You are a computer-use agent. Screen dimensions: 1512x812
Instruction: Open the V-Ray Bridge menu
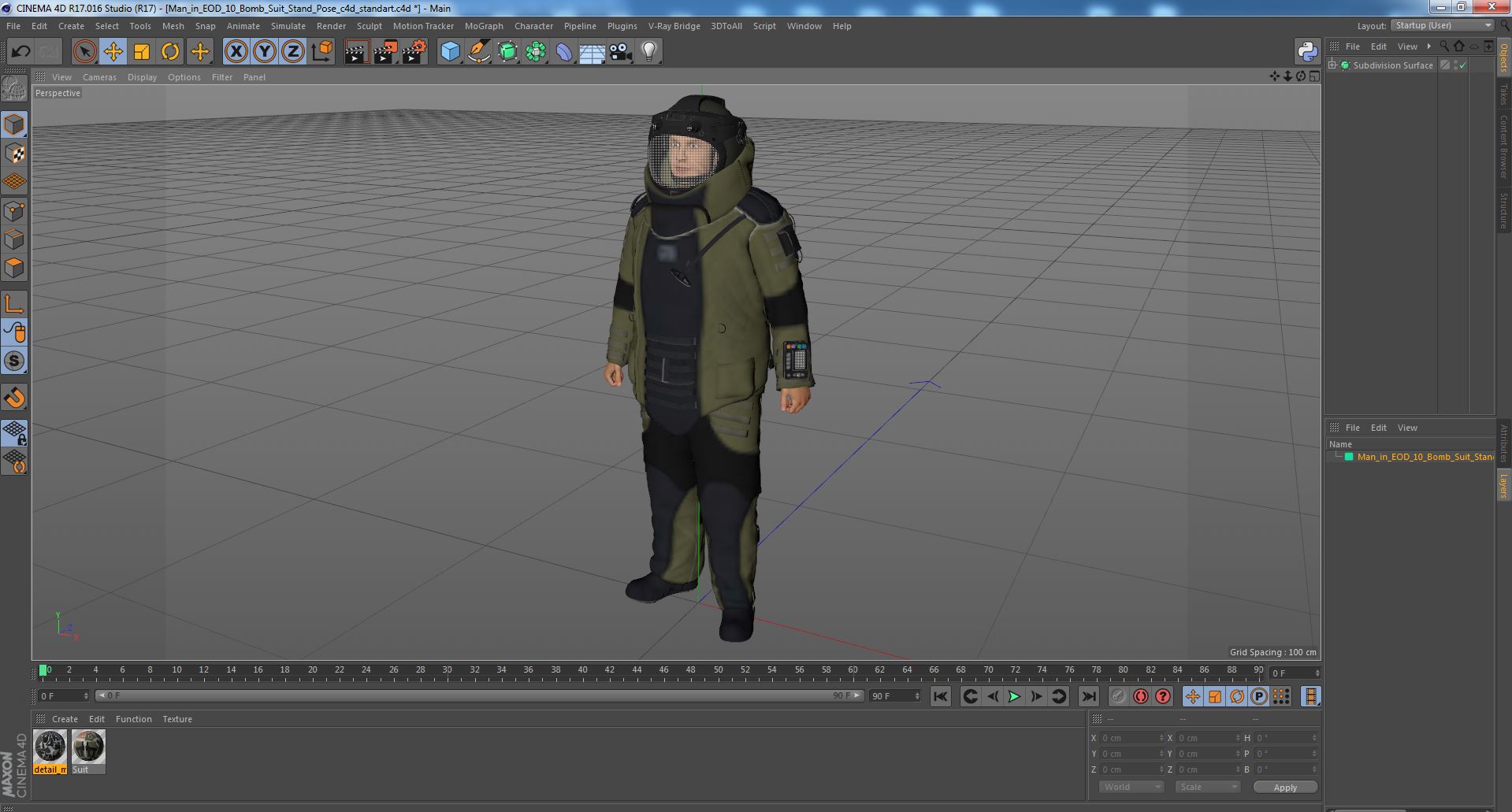click(674, 26)
